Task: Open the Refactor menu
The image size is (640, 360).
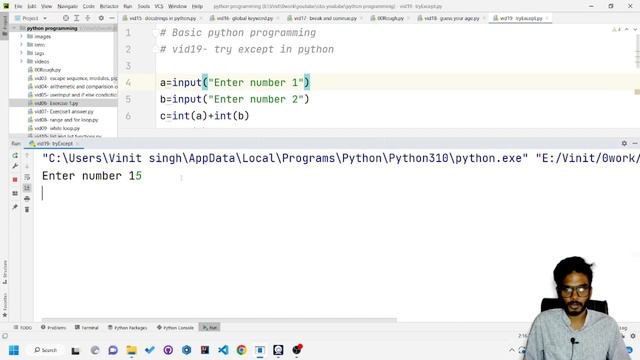Action: (109, 7)
